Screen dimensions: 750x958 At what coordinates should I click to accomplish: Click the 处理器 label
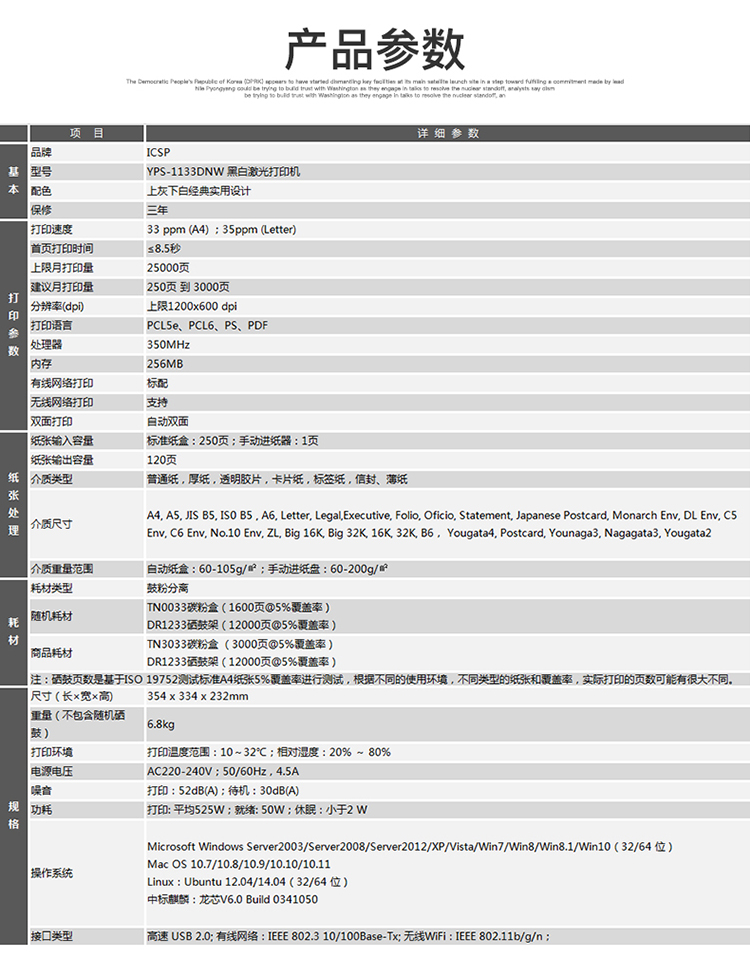(46, 345)
